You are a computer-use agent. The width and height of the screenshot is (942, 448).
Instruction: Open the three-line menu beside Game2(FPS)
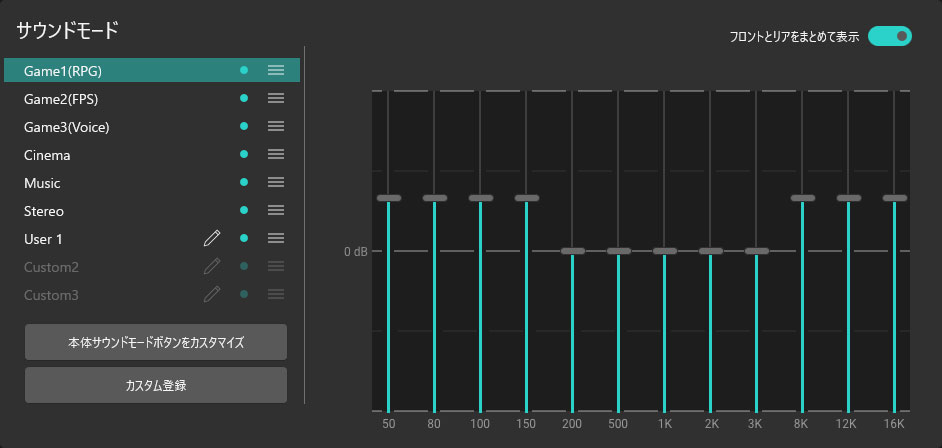click(x=276, y=98)
